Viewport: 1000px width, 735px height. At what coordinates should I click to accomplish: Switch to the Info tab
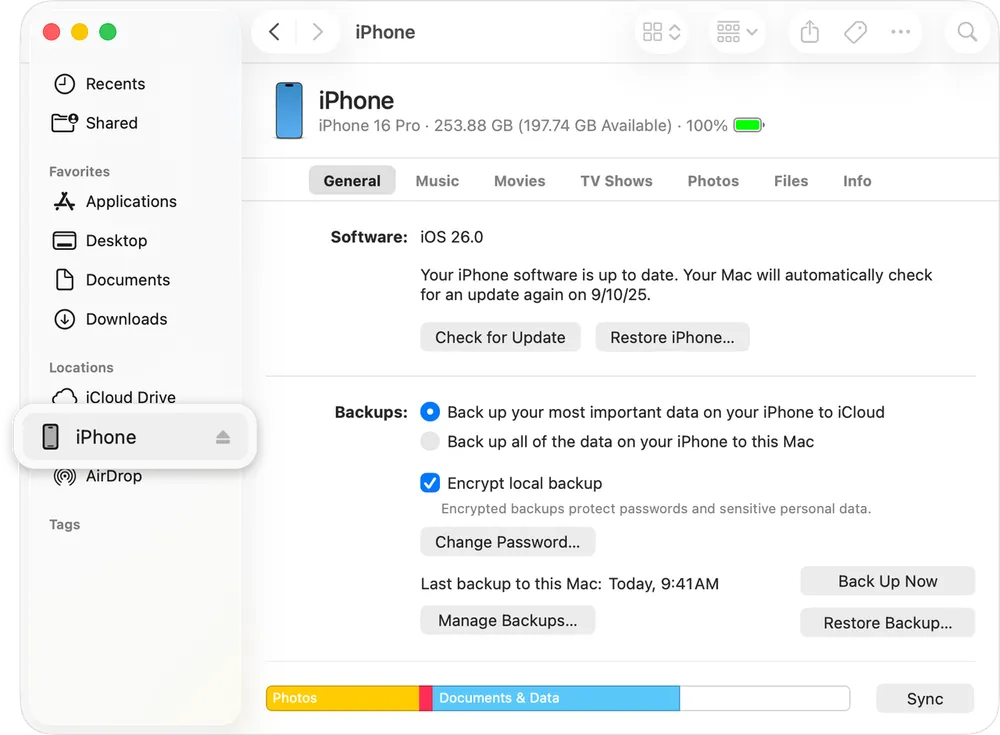click(x=857, y=181)
